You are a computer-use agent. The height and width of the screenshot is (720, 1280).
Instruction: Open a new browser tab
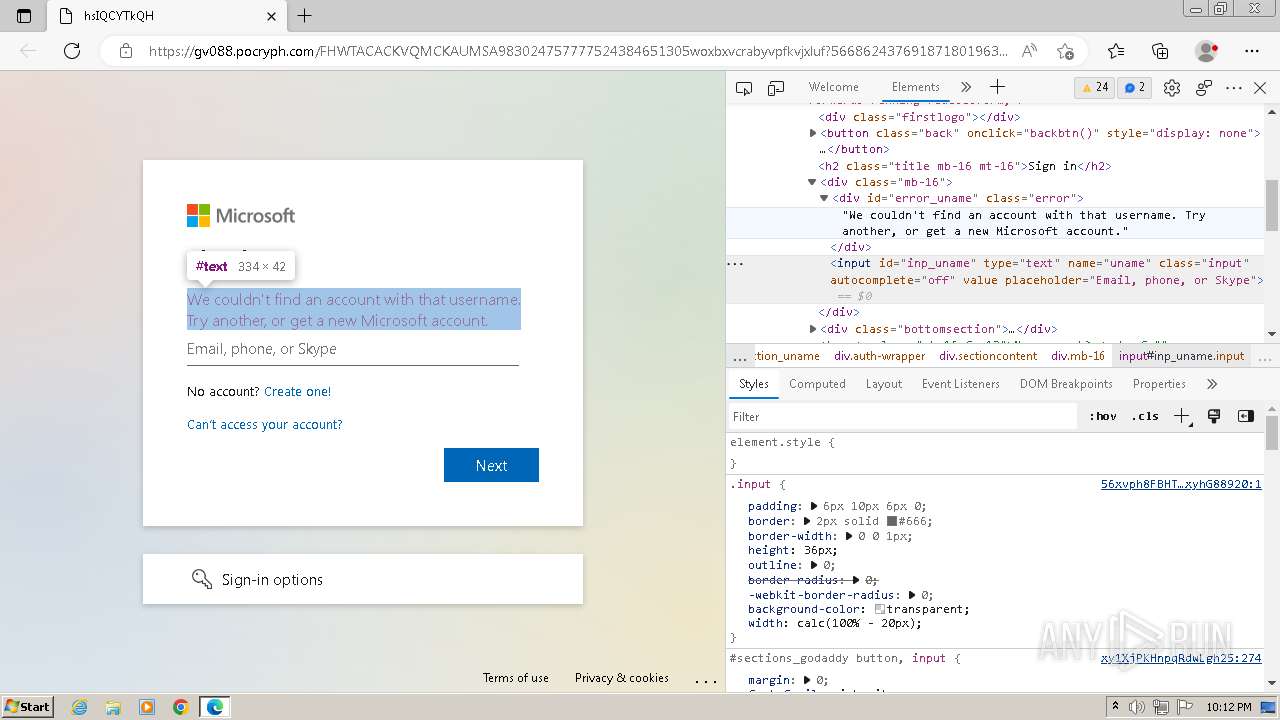pos(305,16)
